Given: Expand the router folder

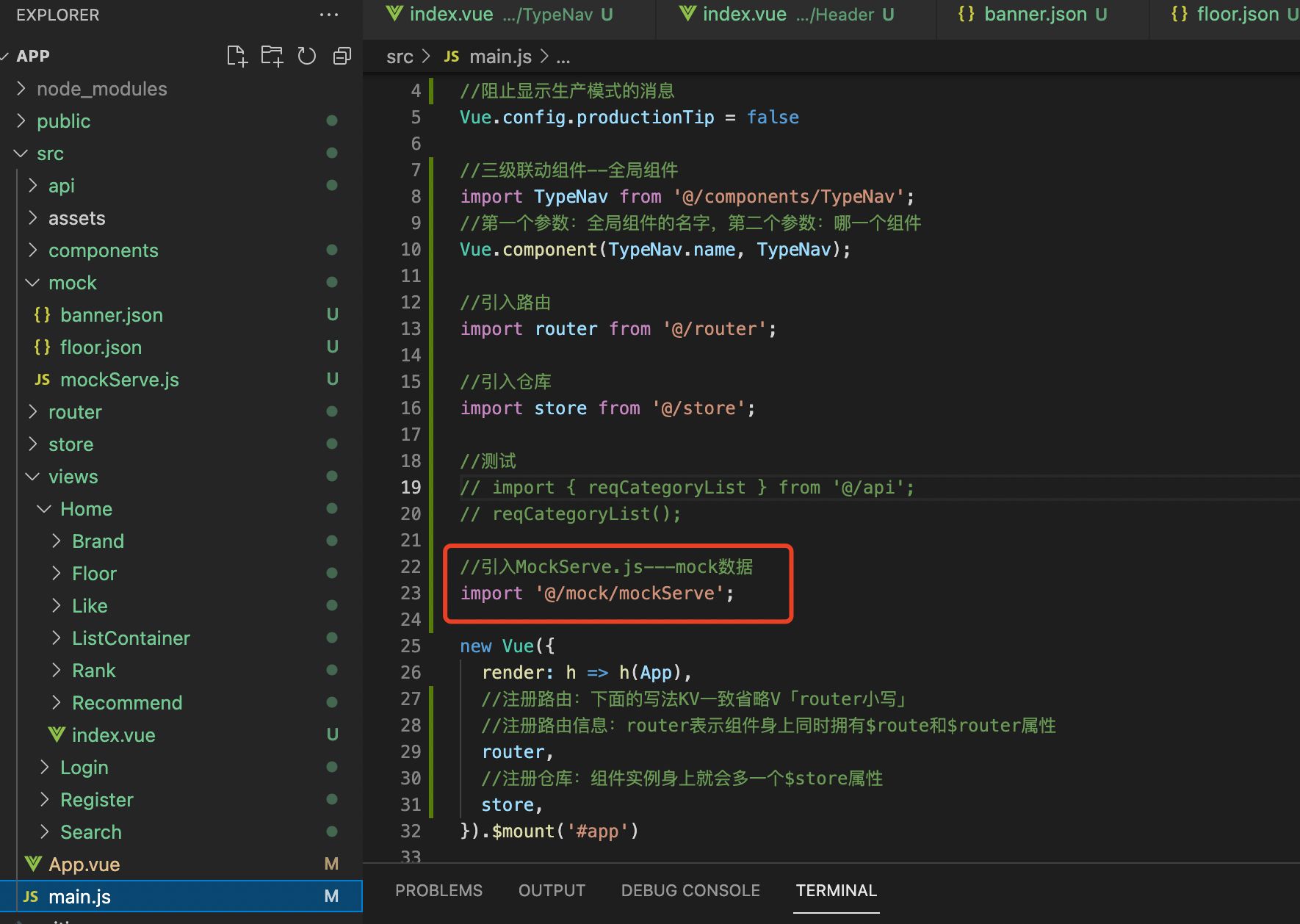Looking at the screenshot, I should 32,412.
